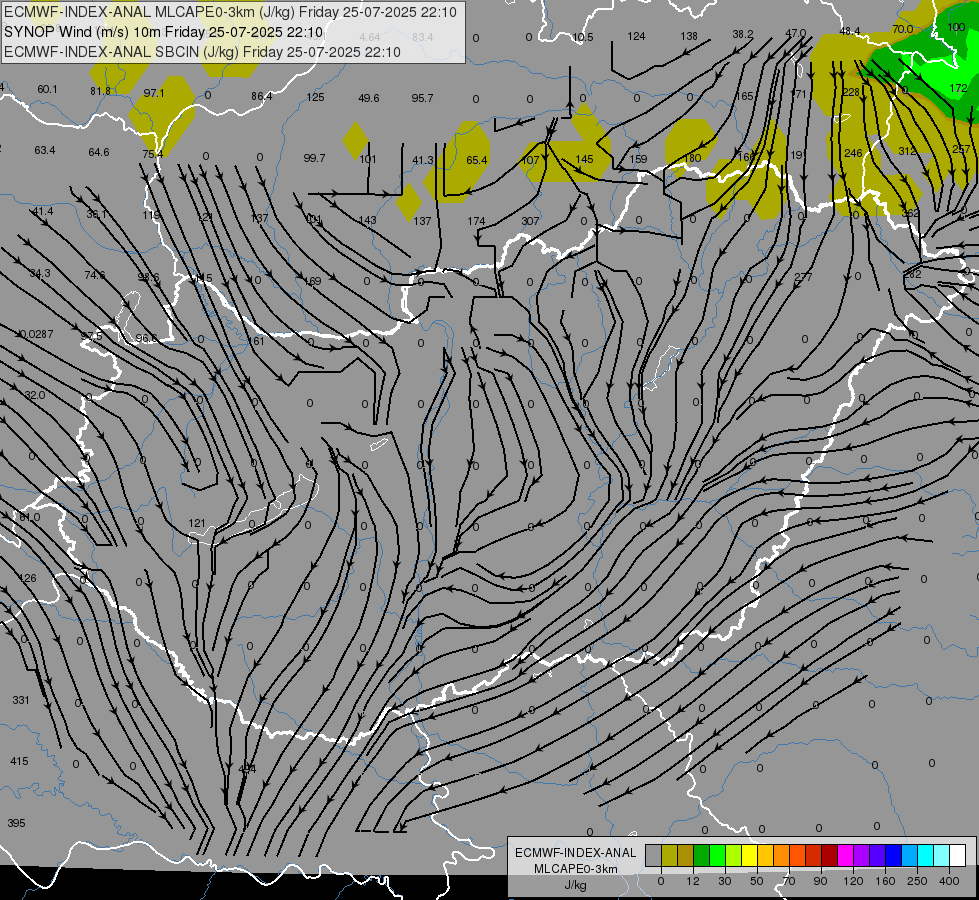Select the legend tick label 400
Image resolution: width=979 pixels, height=900 pixels.
949,881
